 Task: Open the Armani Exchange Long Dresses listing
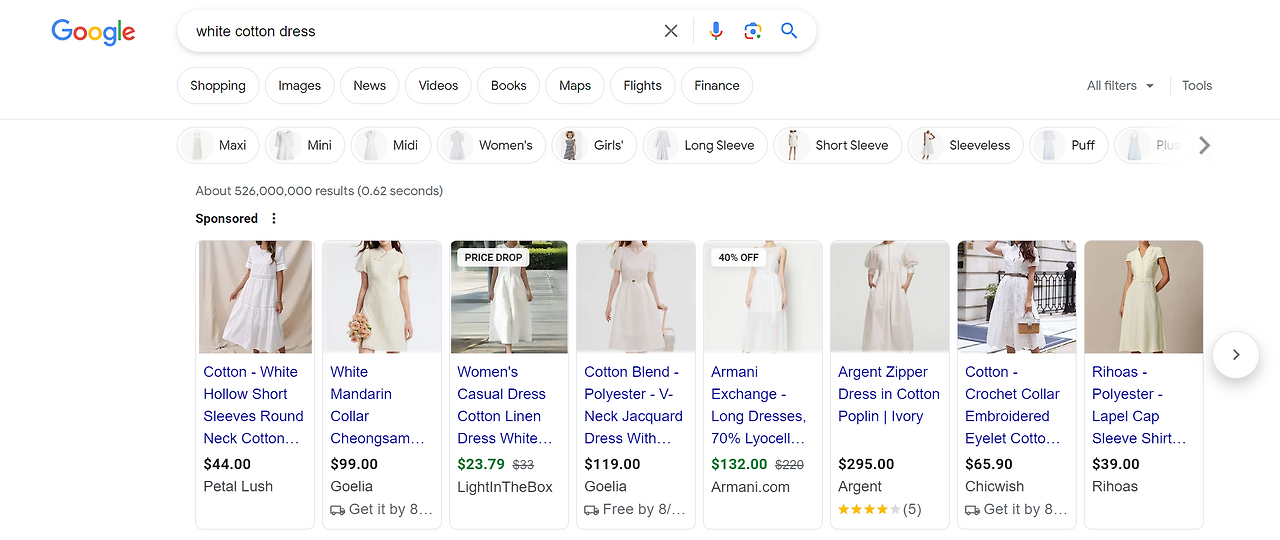coord(758,405)
